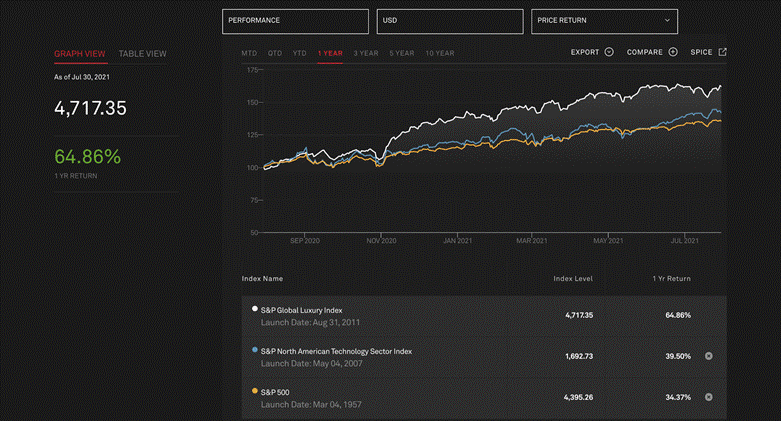Image resolution: width=781 pixels, height=421 pixels.
Task: Click the As of Jul 30, 2021 date
Action: pos(82,77)
